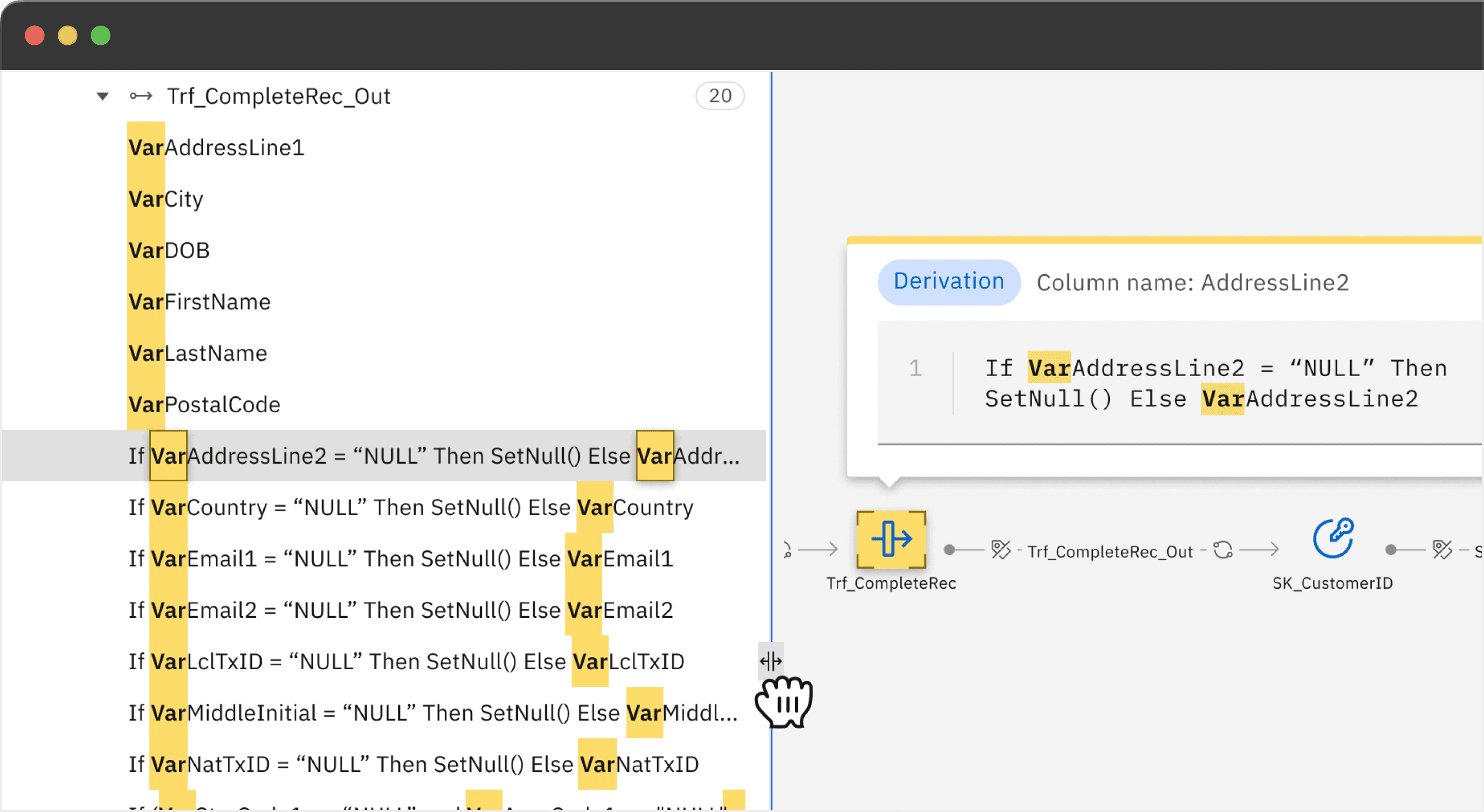The height and width of the screenshot is (812, 1484).
Task: Click the link icon beside Trf_CompleteRec_Out in tree
Action: point(141,96)
